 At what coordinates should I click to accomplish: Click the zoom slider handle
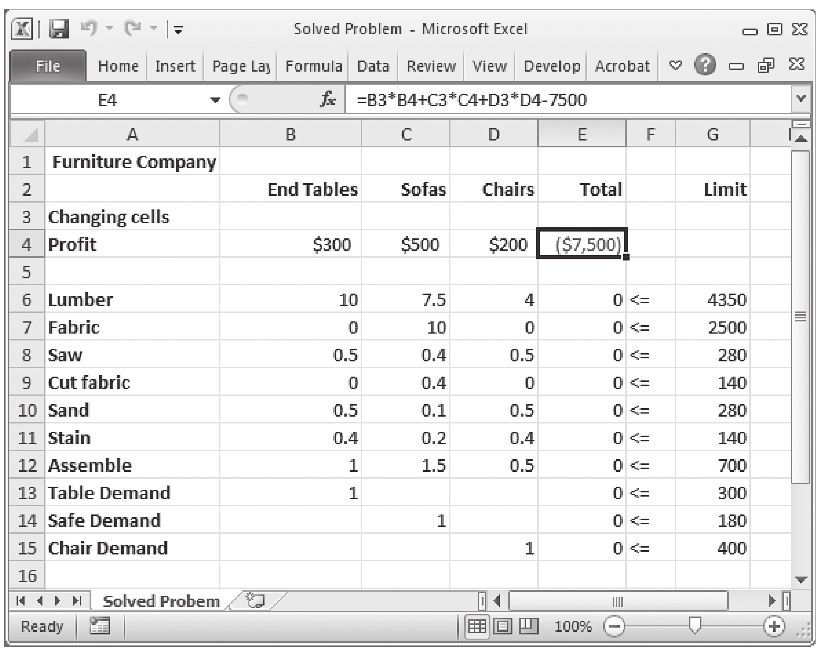pos(696,627)
